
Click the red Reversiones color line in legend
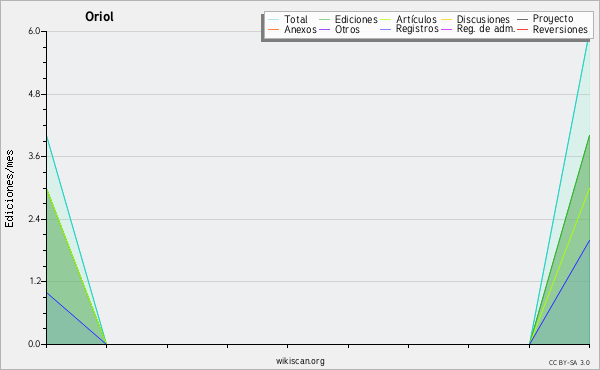pos(522,29)
